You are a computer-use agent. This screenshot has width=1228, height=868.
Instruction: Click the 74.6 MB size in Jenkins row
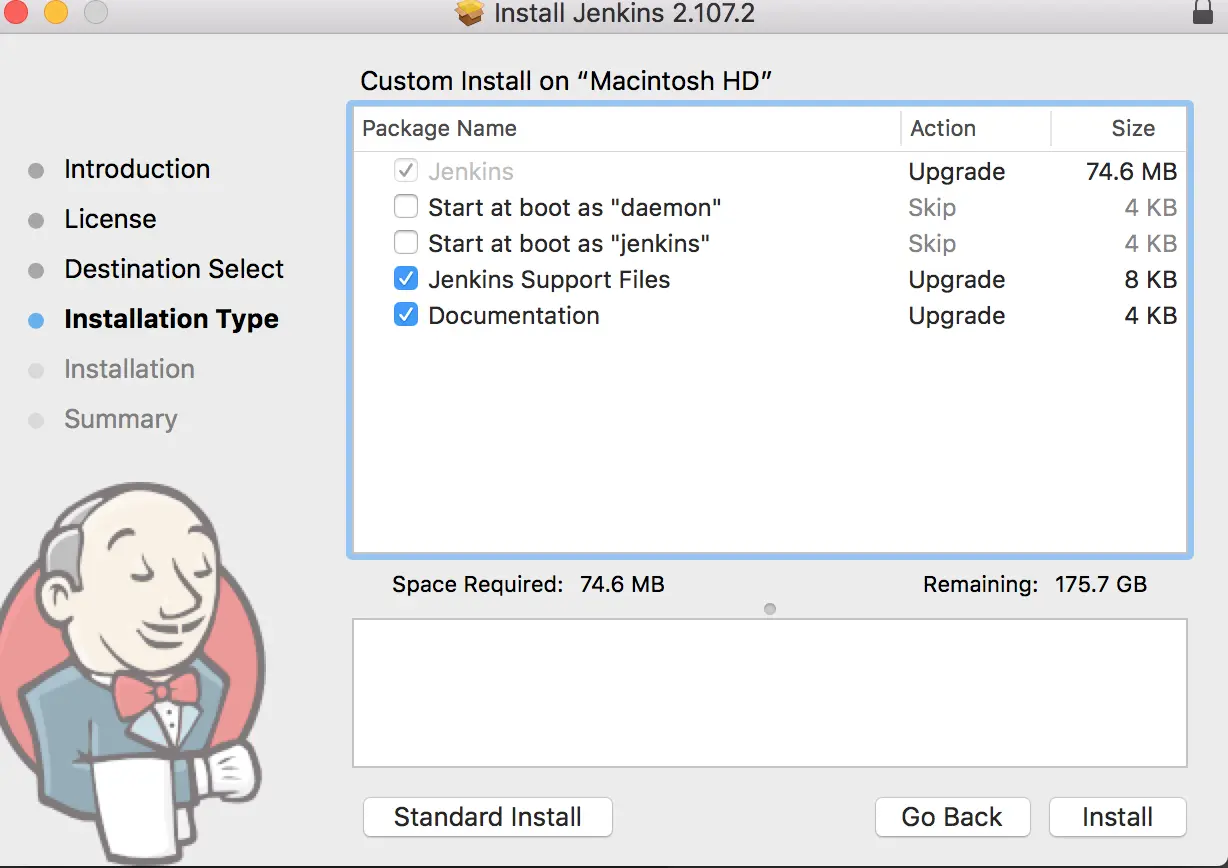1131,172
